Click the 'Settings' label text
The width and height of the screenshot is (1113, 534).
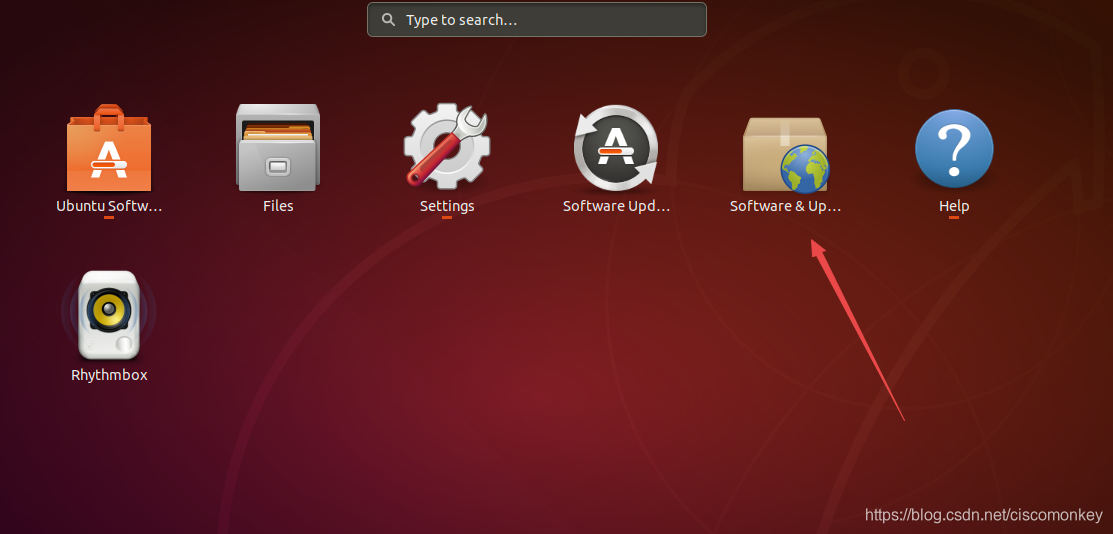[447, 206]
